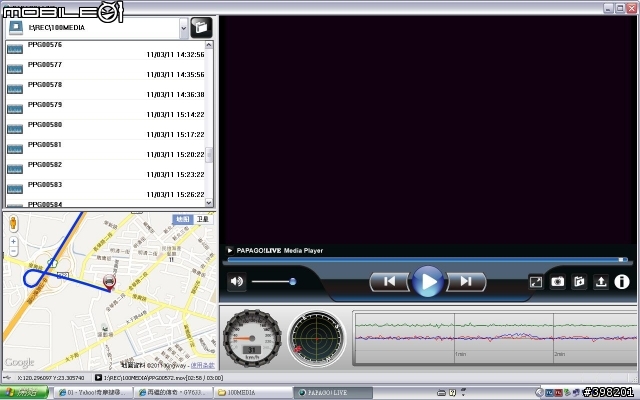Click the GPS coordinates in status bar
Viewport: 640px width, 400px height.
[51, 378]
